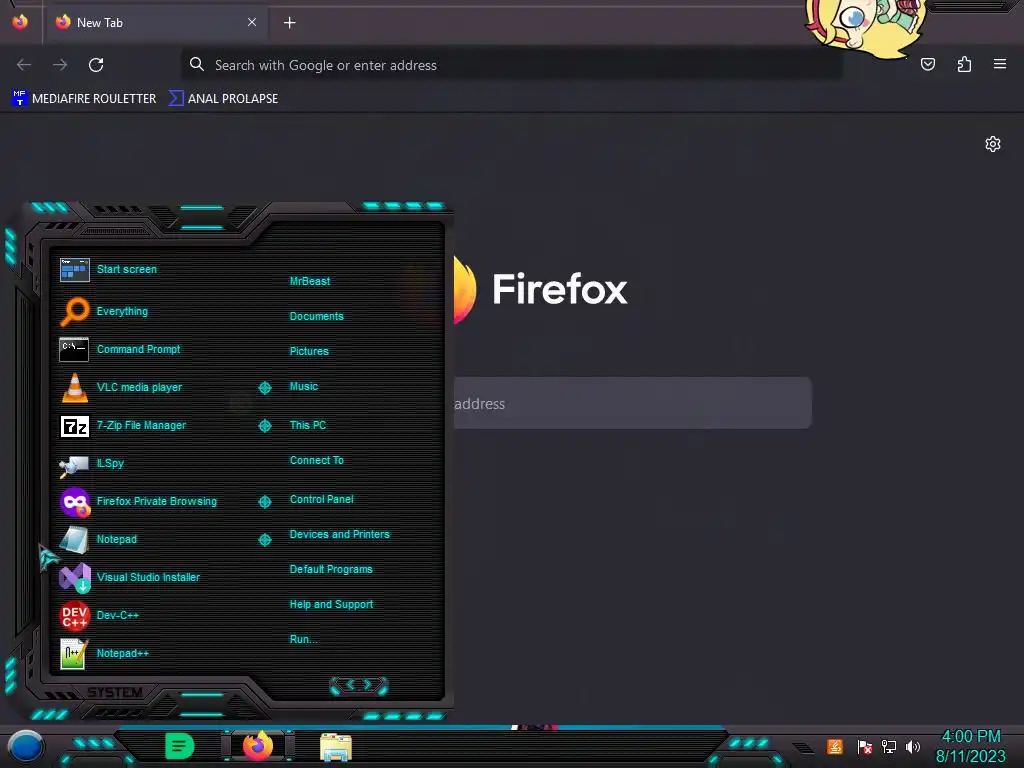Close the New Tab tab
This screenshot has width=1024, height=768.
tap(252, 22)
